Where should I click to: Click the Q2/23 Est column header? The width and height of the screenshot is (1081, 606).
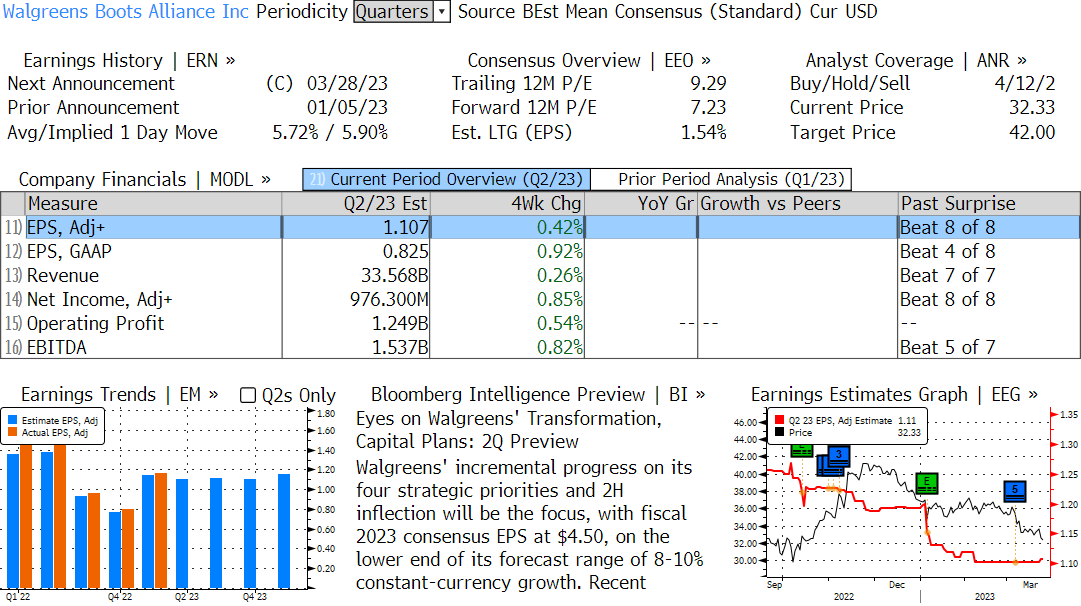356,203
